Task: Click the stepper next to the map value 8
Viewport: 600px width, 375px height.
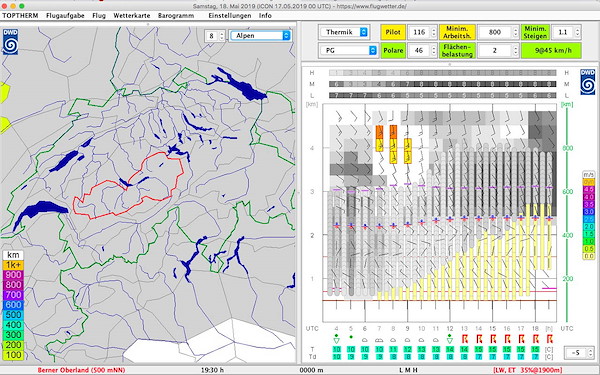Action: pyautogui.click(x=222, y=36)
